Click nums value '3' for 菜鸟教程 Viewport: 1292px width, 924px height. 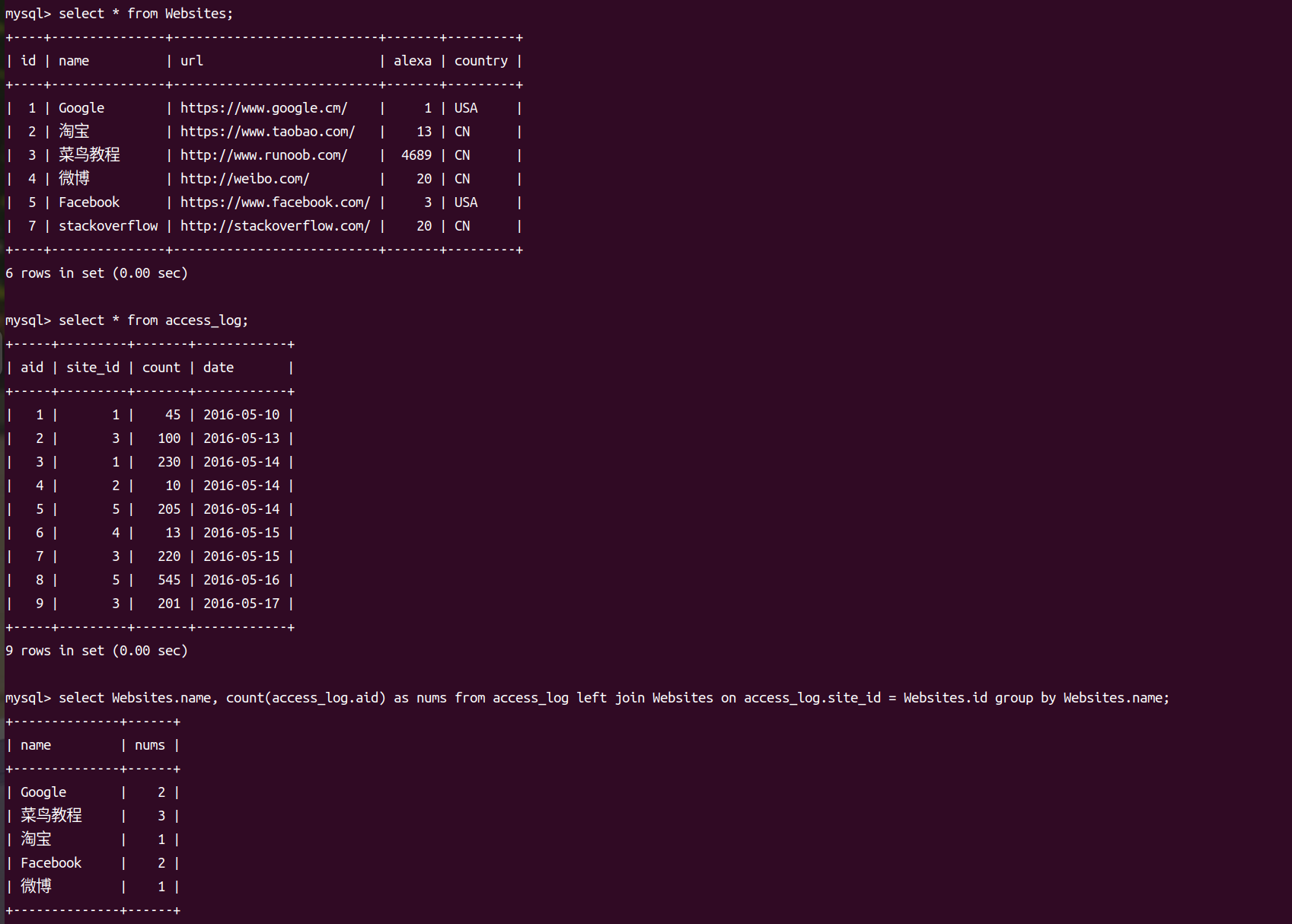tap(161, 816)
